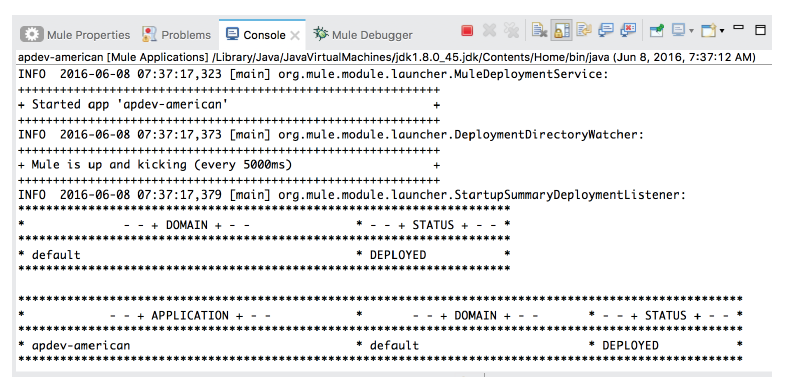Image resolution: width=803 pixels, height=382 pixels.
Task: Toggle Scroll Lock on the console
Action: click(561, 31)
